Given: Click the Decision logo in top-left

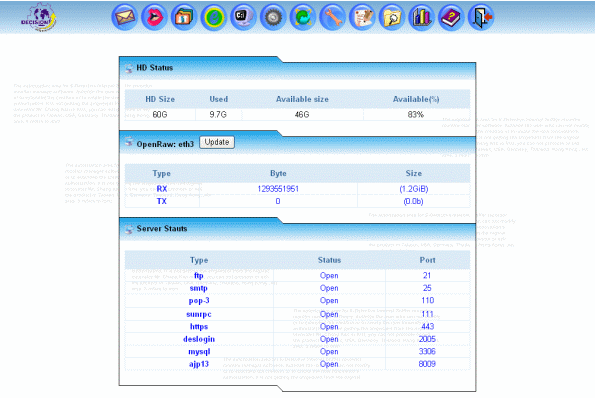Looking at the screenshot, I should coord(39,17).
